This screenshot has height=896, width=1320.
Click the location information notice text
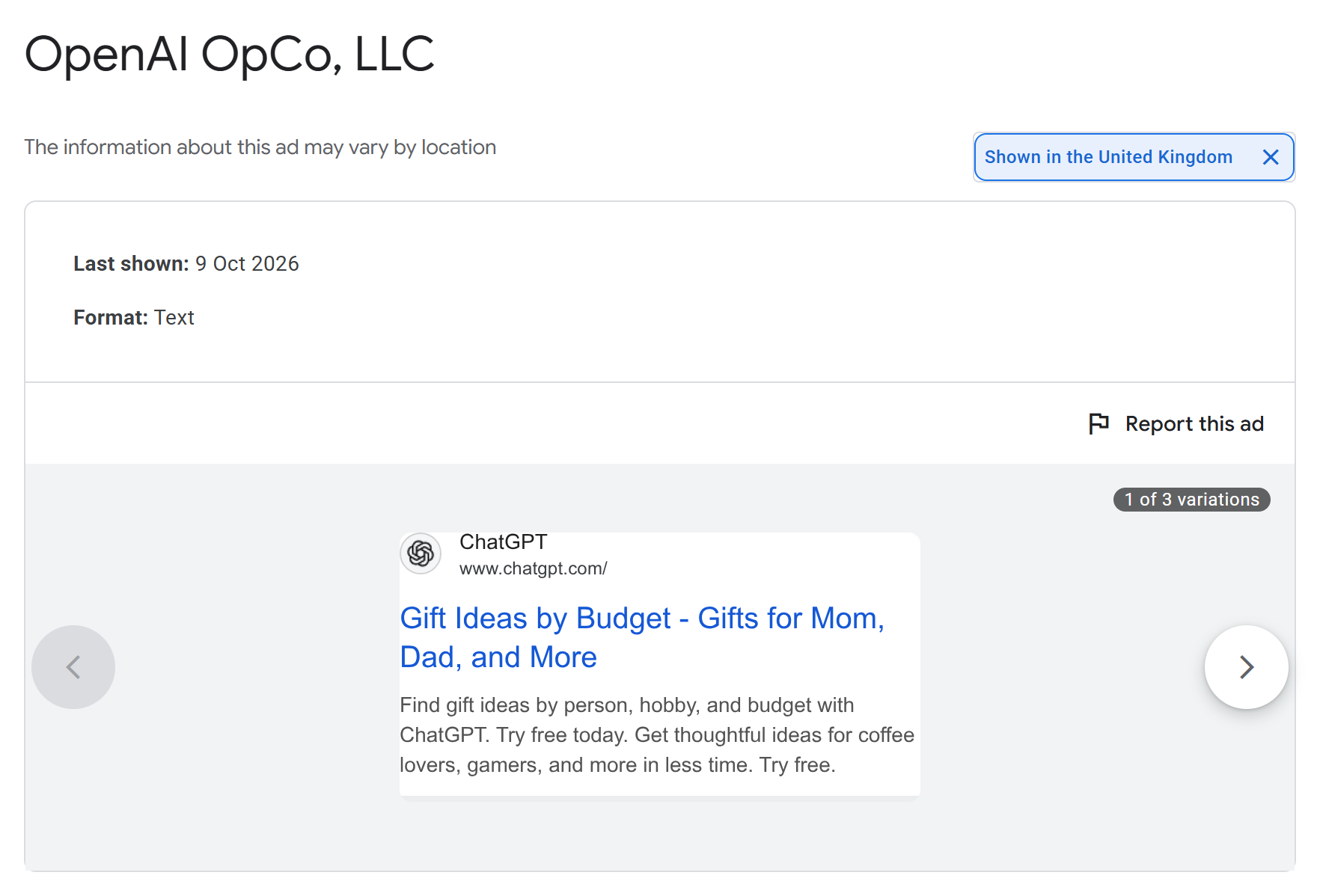coord(260,147)
